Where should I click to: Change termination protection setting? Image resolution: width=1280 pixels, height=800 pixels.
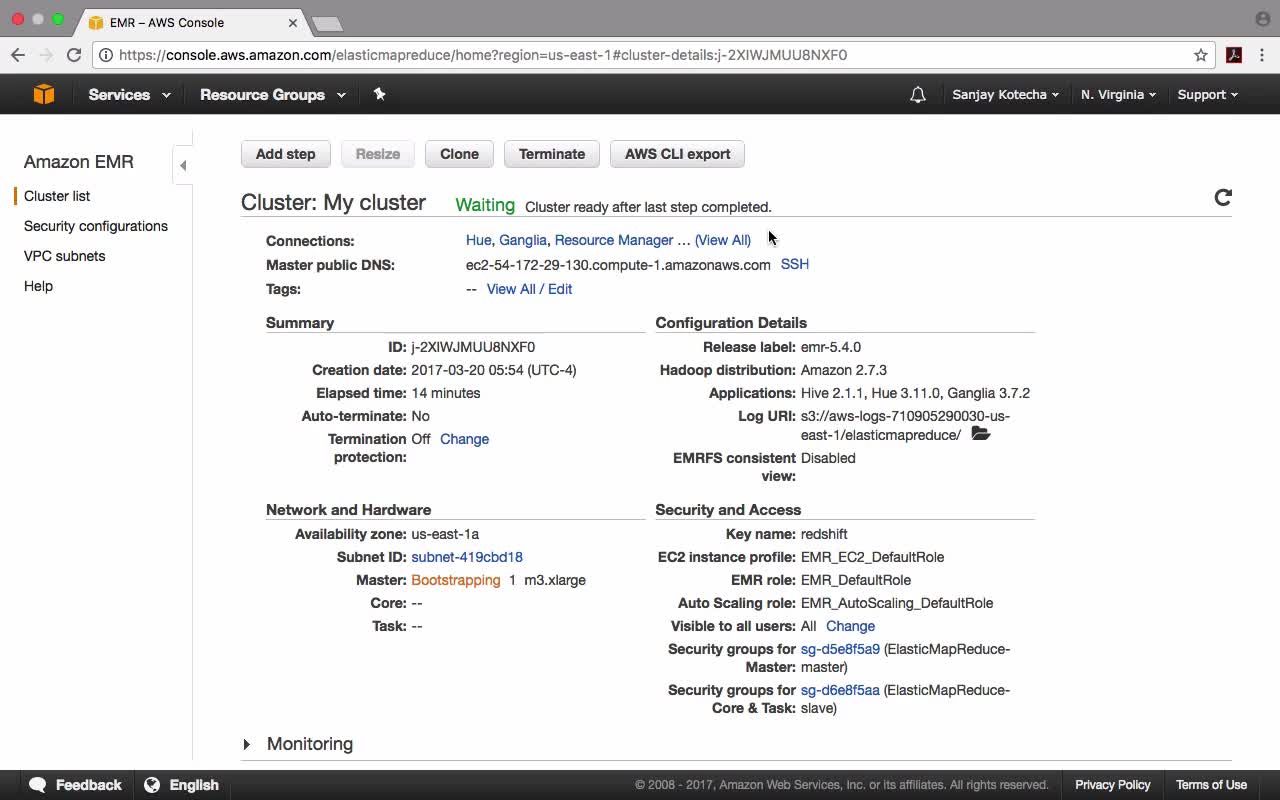click(464, 439)
